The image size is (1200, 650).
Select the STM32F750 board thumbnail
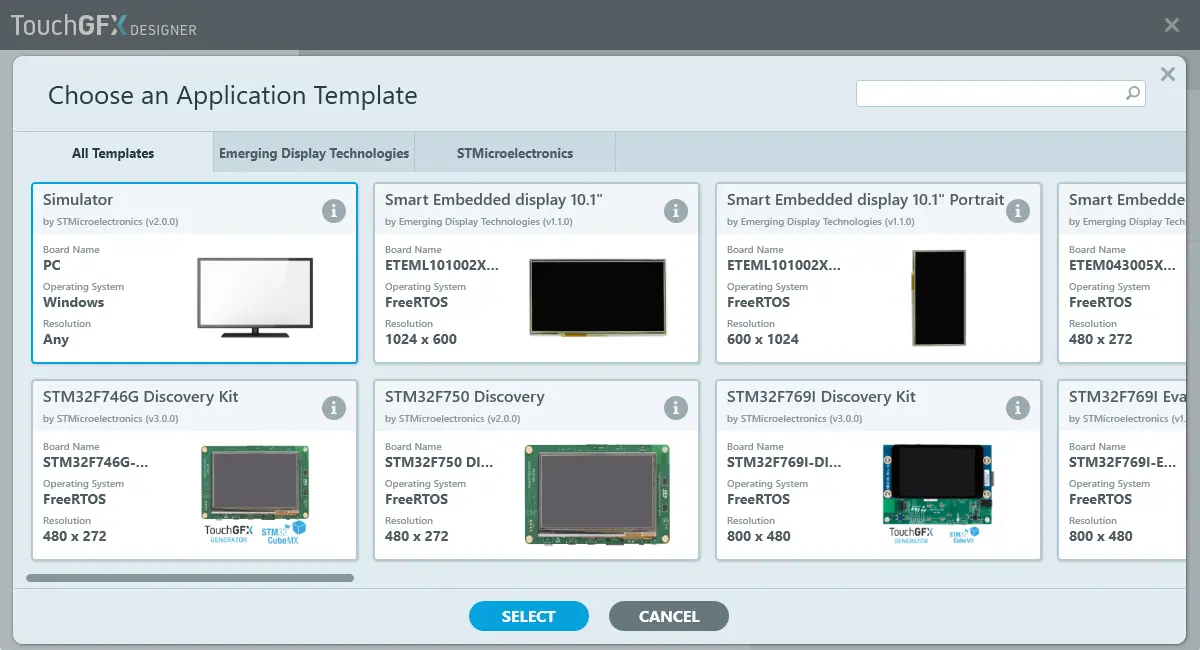pos(597,494)
